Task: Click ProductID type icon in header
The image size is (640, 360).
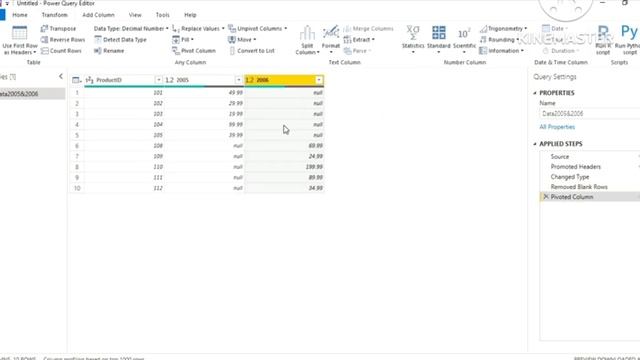Action: pyautogui.click(x=89, y=80)
